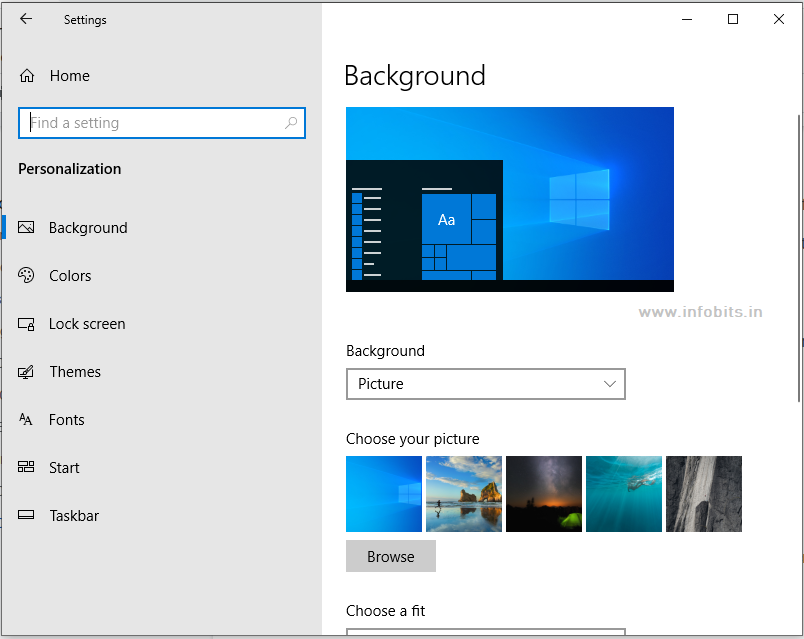Click the back arrow in Settings header
This screenshot has width=804, height=639.
[x=26, y=19]
